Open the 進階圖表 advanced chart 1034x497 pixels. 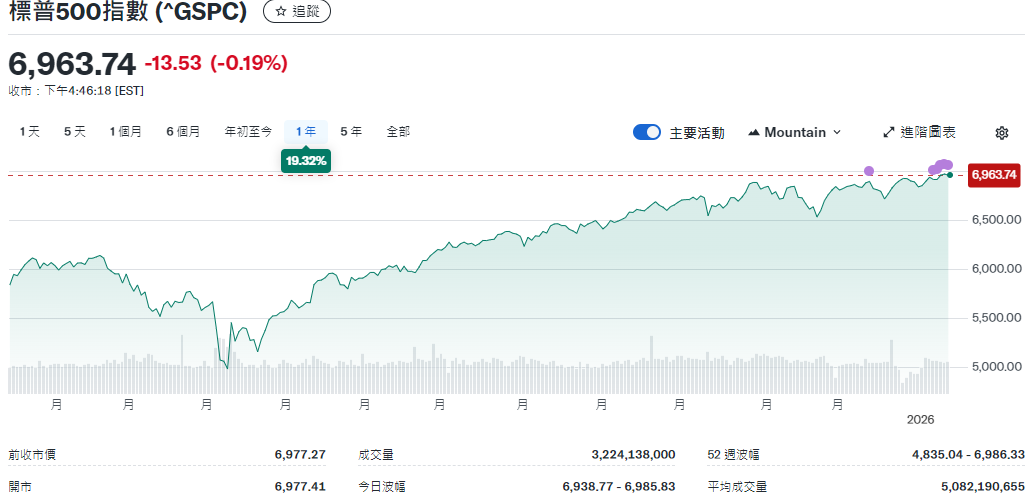919,132
